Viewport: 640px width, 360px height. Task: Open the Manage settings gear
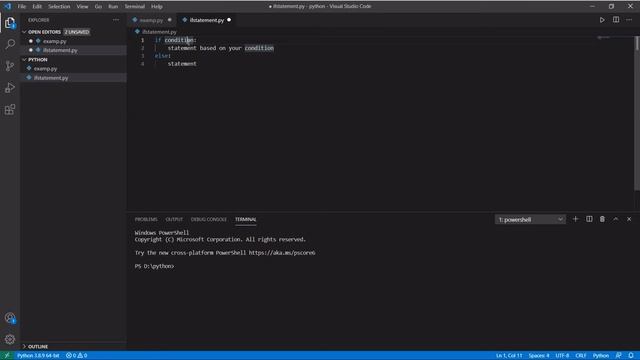point(10,339)
